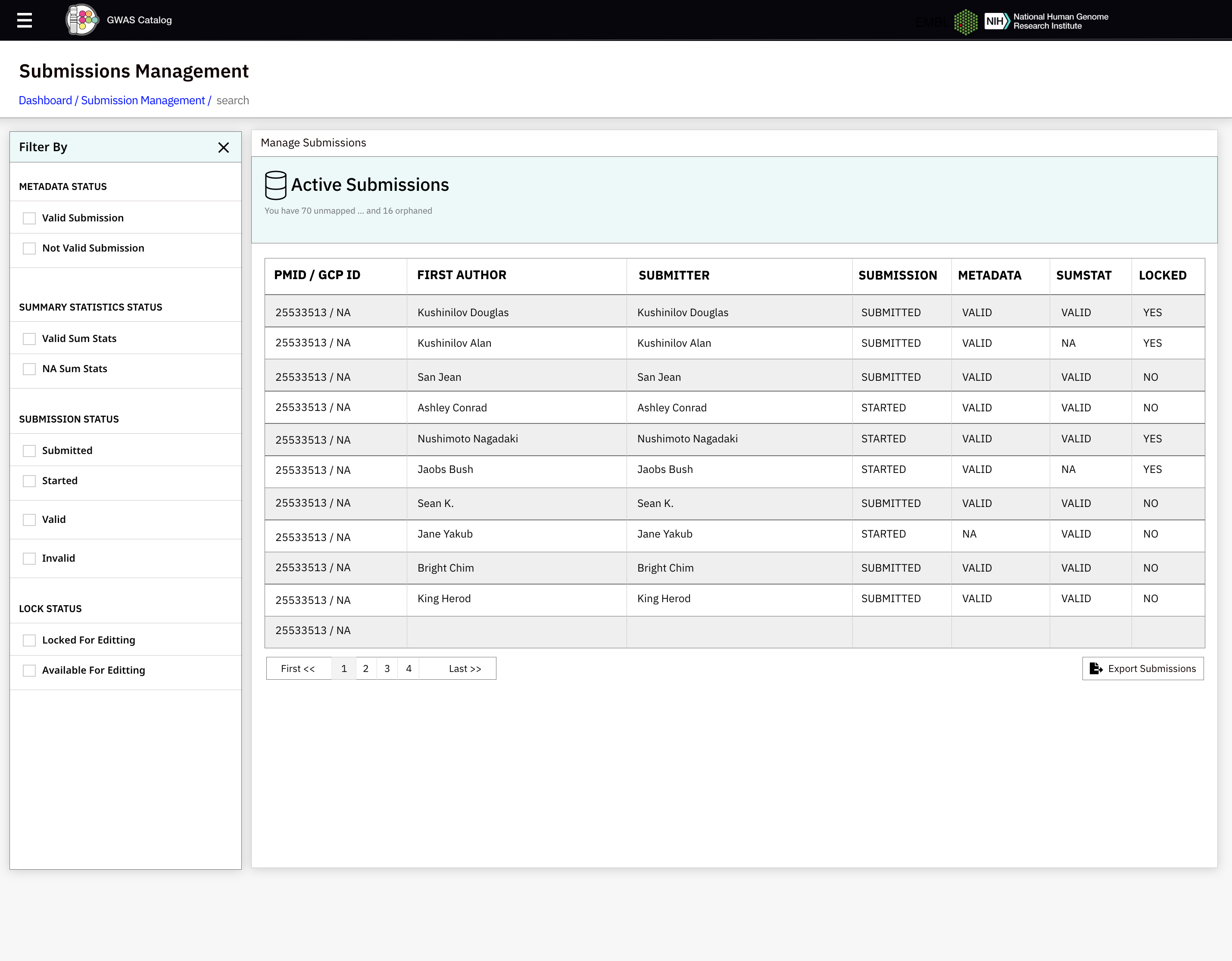Toggle the Valid status checkbox

pos(29,519)
